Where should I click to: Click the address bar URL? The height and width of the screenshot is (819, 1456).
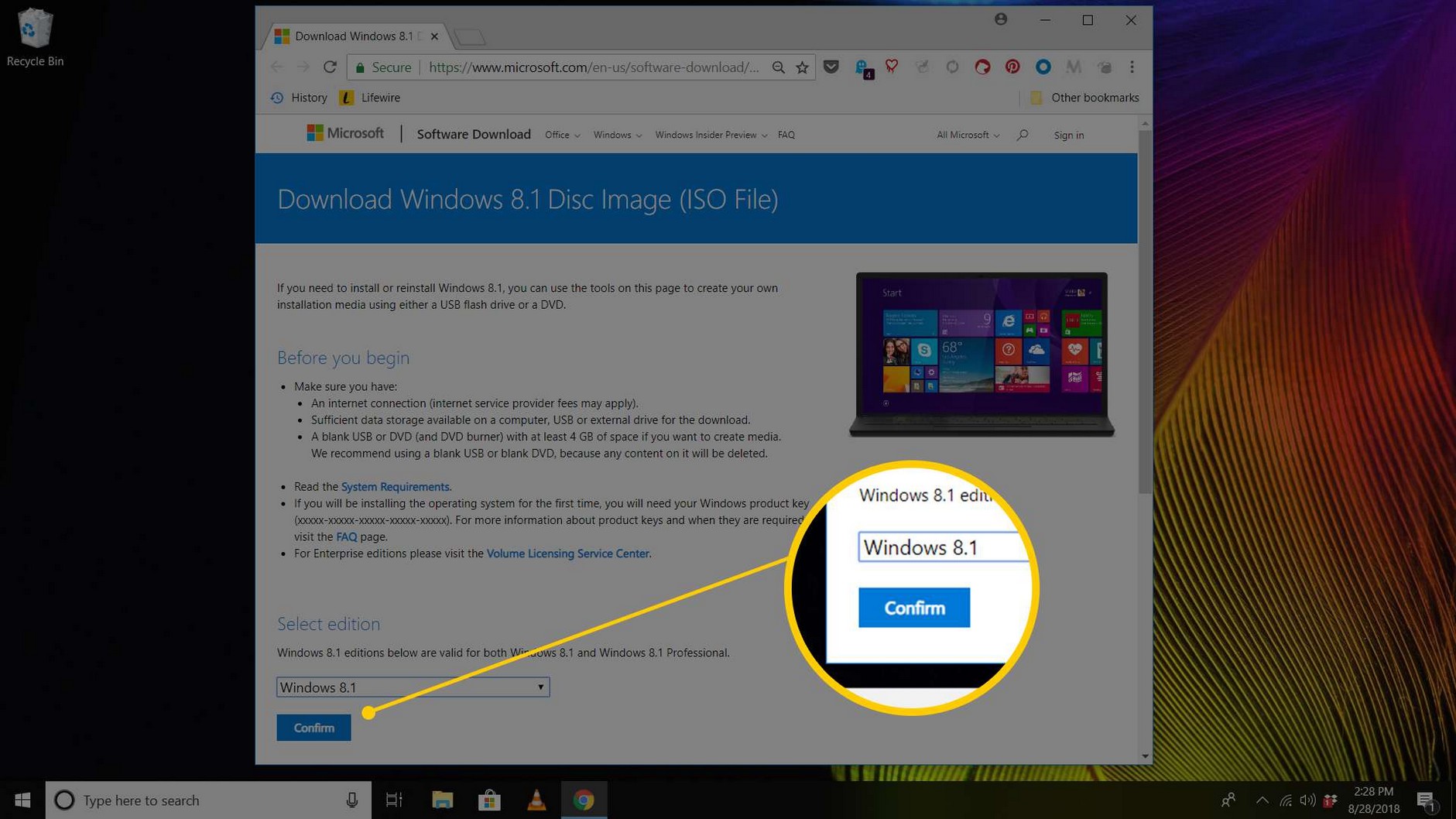(594, 67)
